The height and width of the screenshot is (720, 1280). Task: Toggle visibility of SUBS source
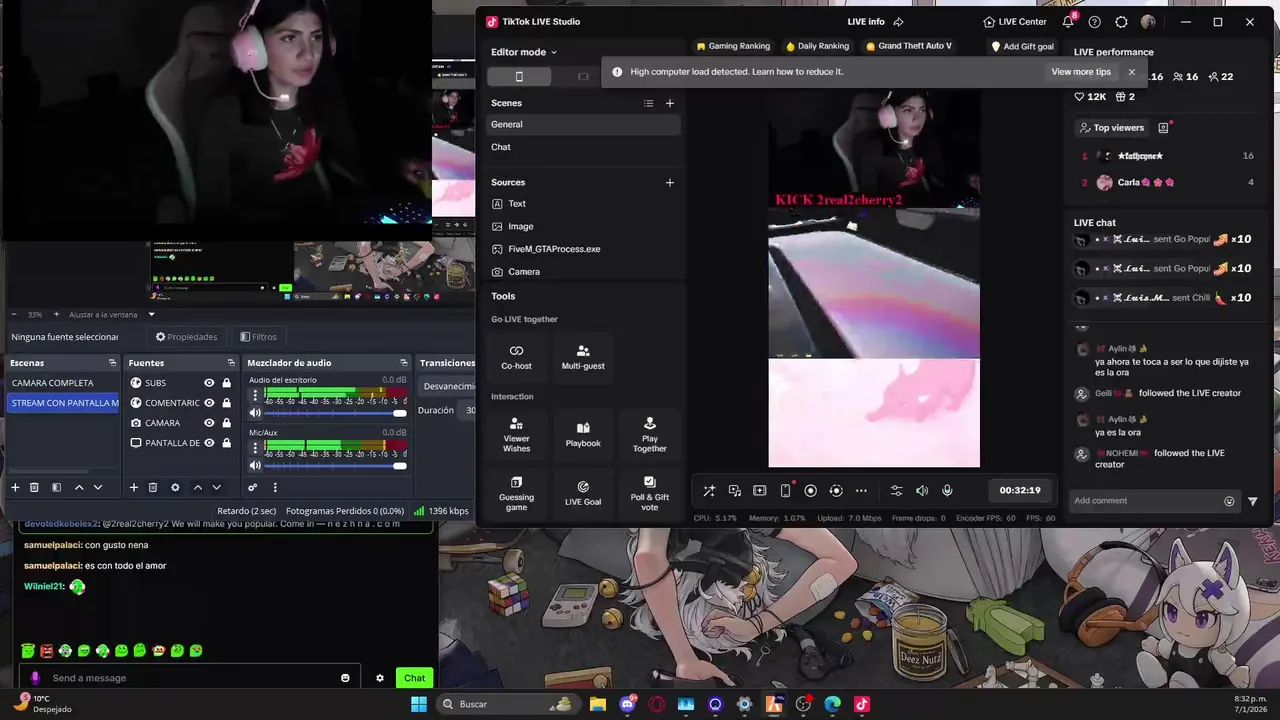[209, 383]
